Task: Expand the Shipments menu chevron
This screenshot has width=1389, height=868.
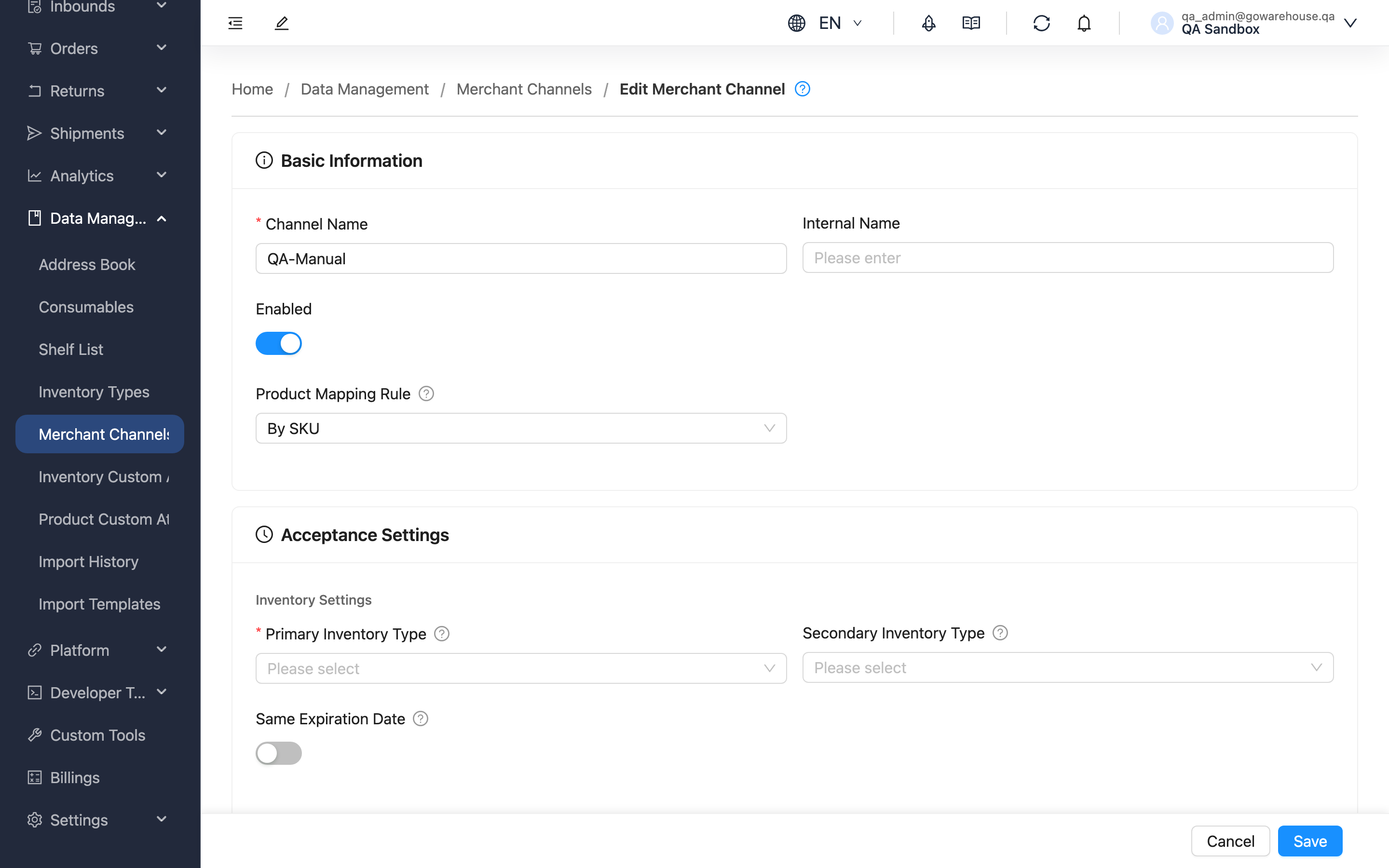Action: [x=161, y=133]
